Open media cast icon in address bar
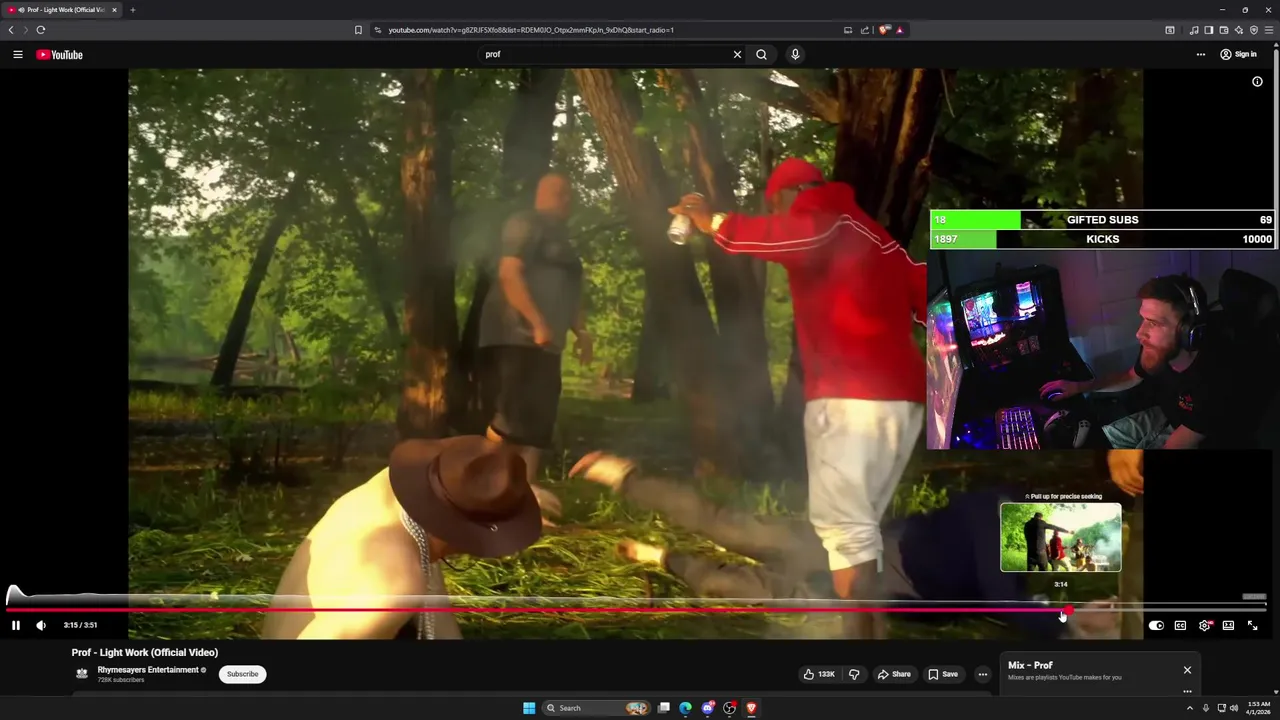This screenshot has width=1280, height=720. click(848, 30)
